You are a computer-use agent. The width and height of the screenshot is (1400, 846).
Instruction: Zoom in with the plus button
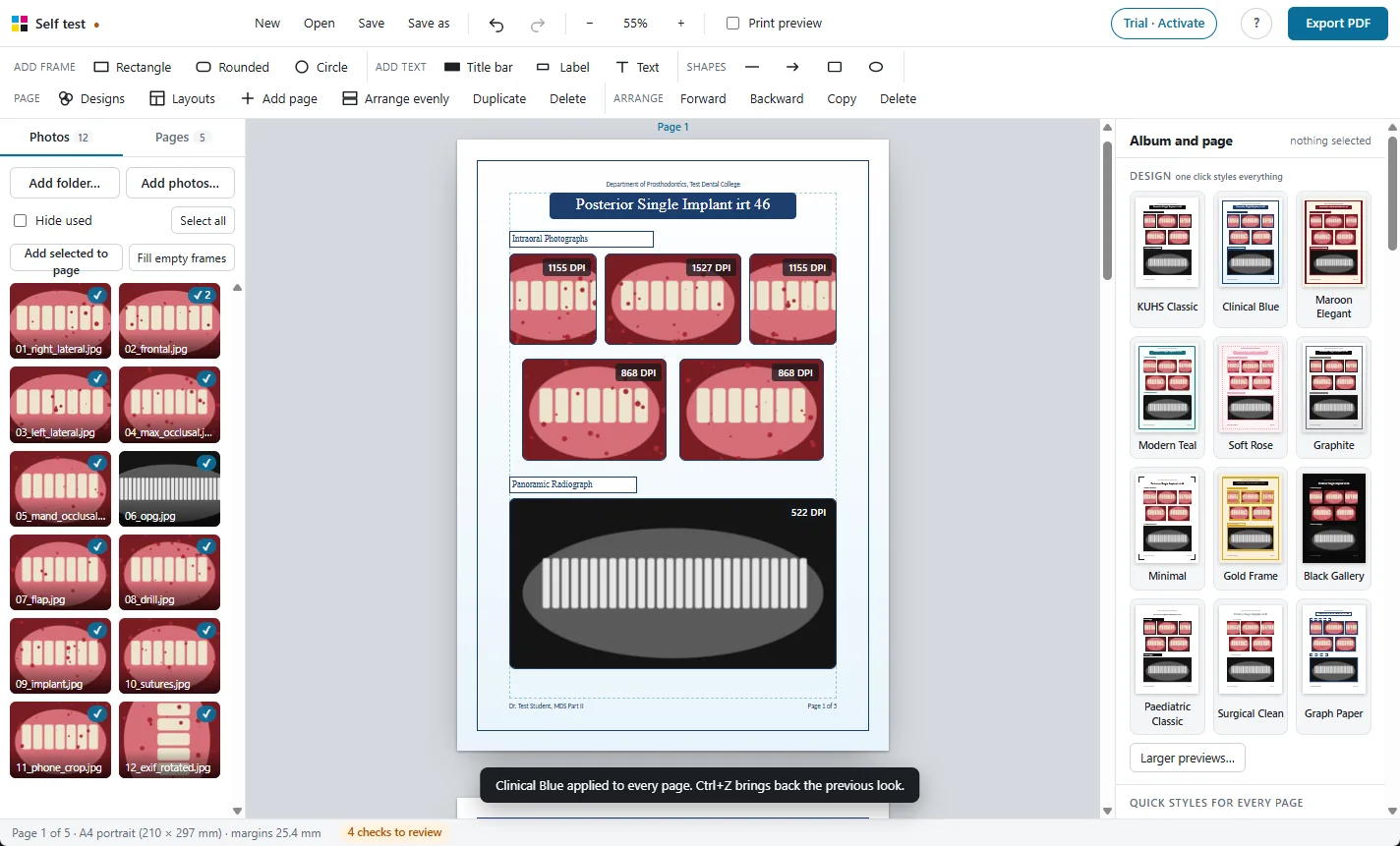point(681,24)
